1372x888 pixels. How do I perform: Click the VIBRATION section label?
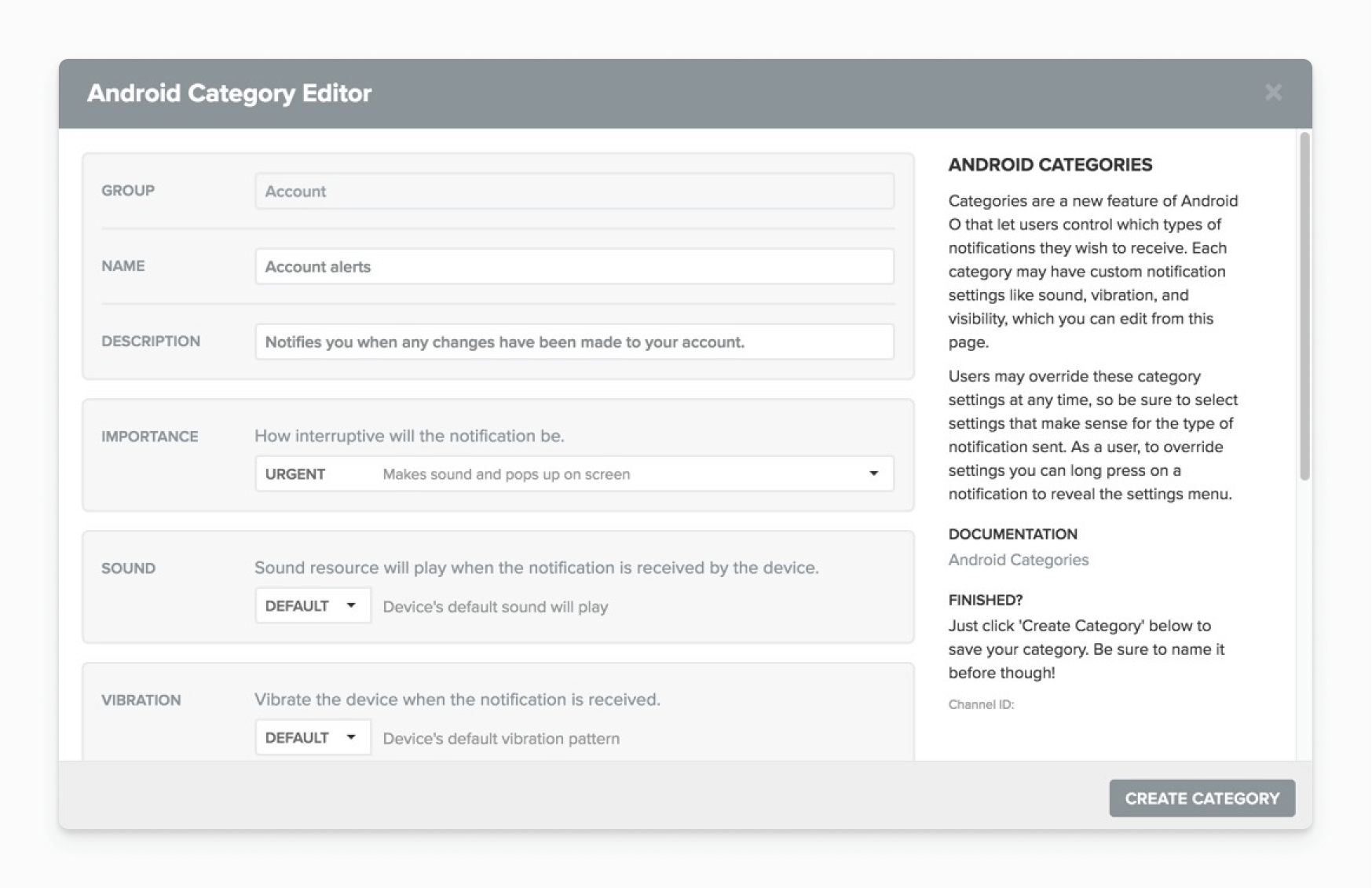141,700
